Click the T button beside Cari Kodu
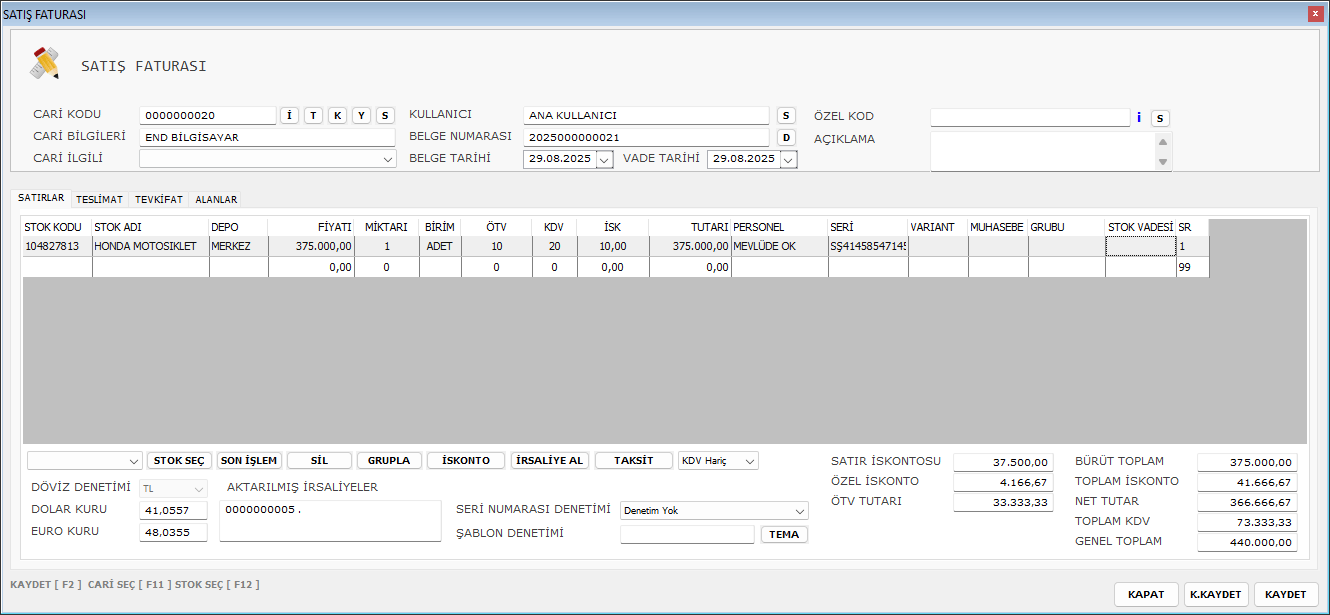Viewport: 1330px width, 615px height. click(x=313, y=116)
